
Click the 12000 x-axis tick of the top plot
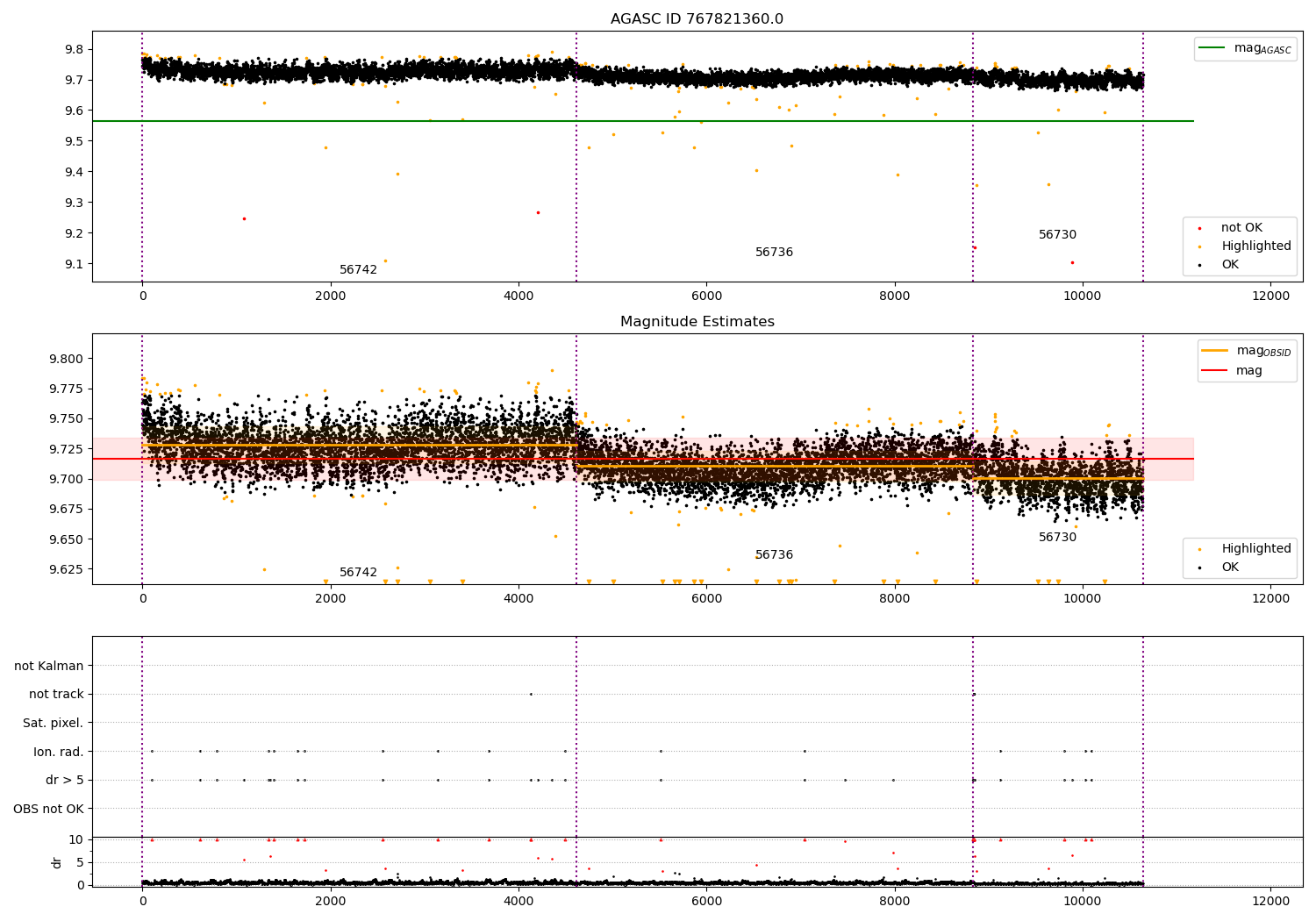coord(1270,296)
